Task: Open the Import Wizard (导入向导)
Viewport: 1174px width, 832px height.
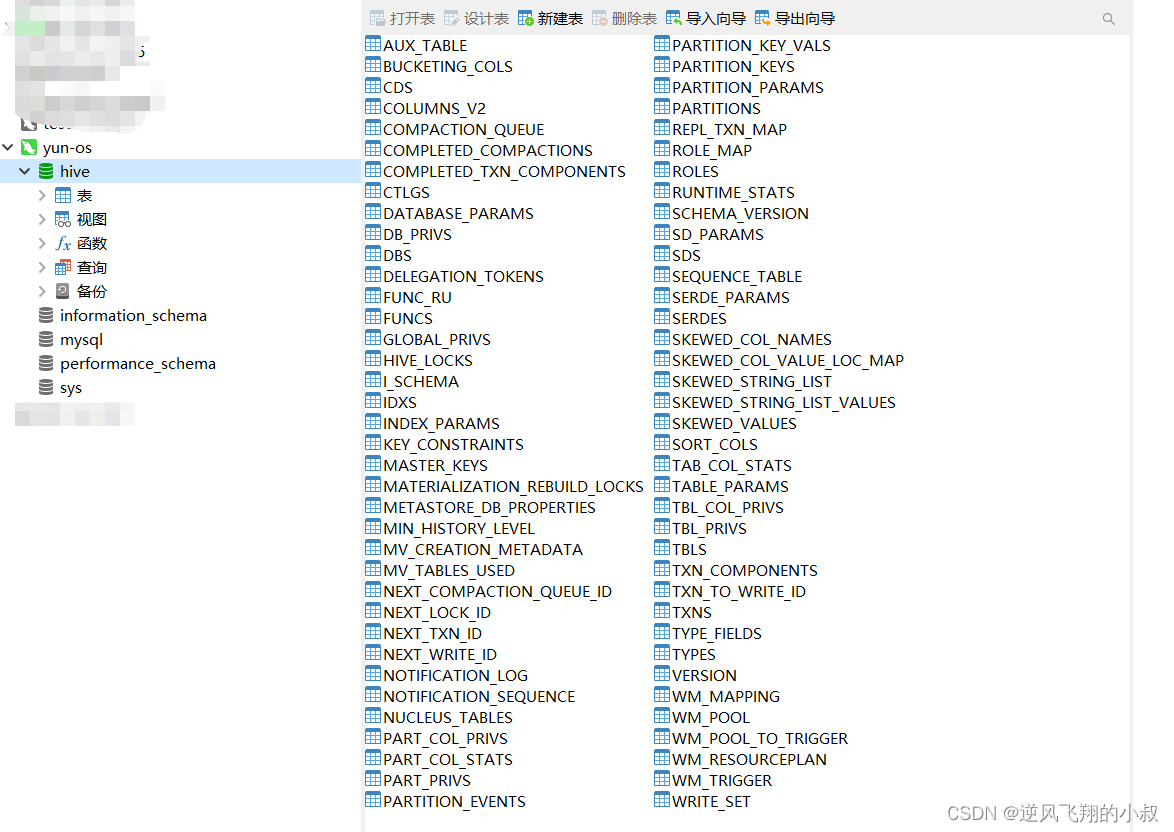Action: point(706,19)
